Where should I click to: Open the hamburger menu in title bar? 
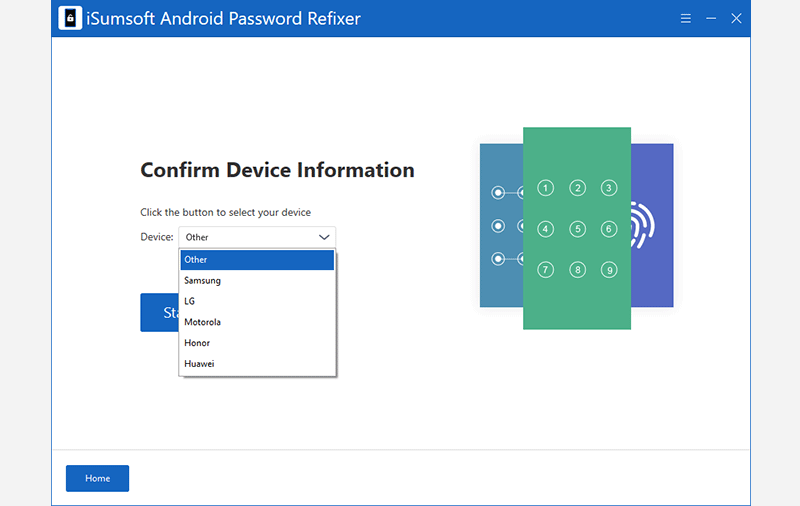[x=686, y=19]
